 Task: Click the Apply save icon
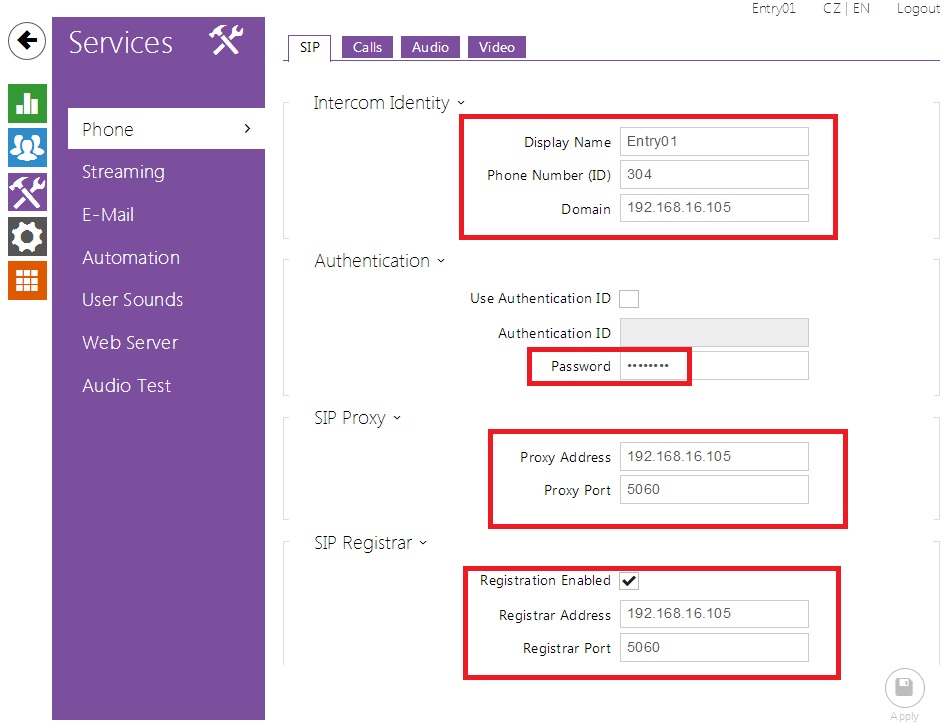[x=903, y=688]
